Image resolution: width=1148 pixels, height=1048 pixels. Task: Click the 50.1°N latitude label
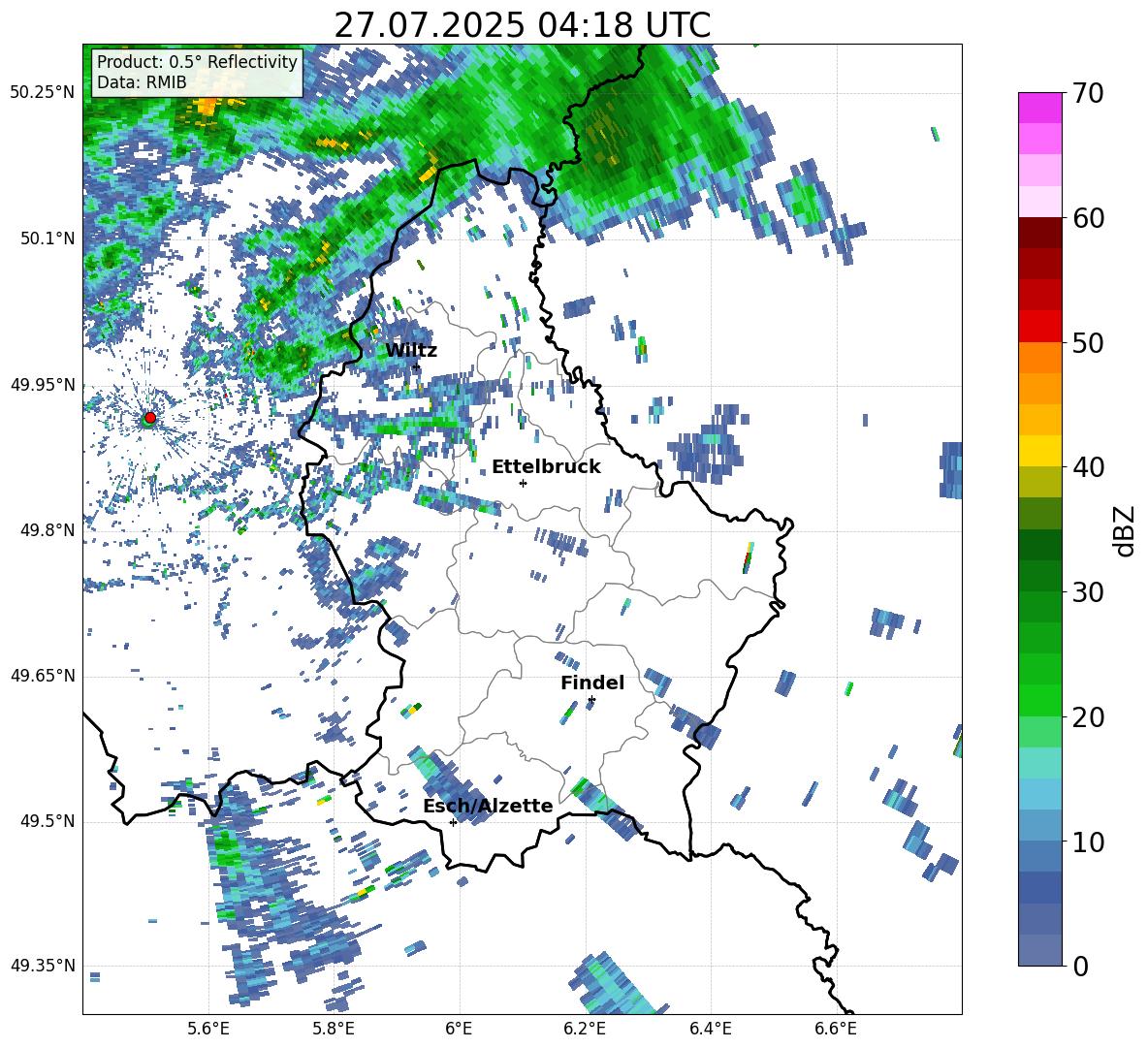(47, 238)
